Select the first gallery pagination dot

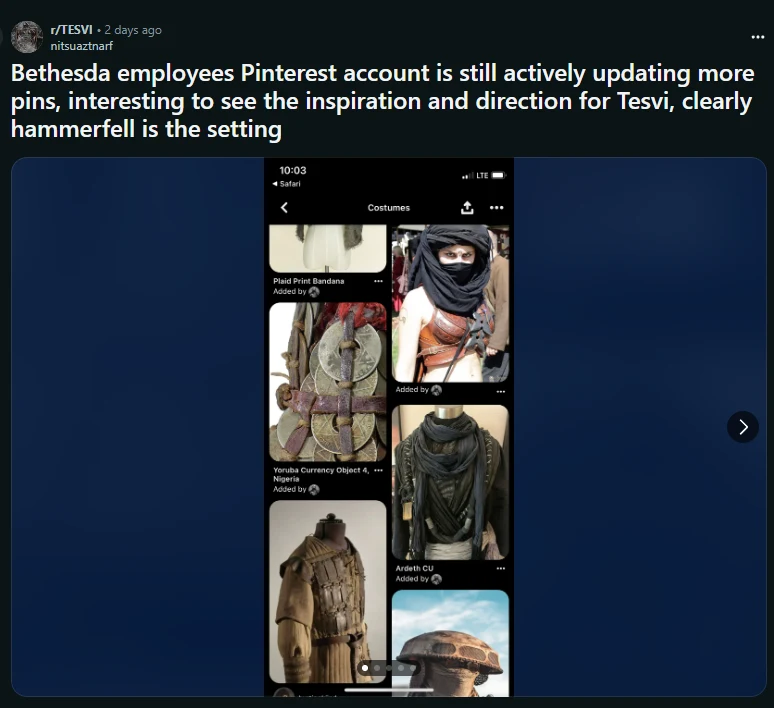[x=365, y=668]
